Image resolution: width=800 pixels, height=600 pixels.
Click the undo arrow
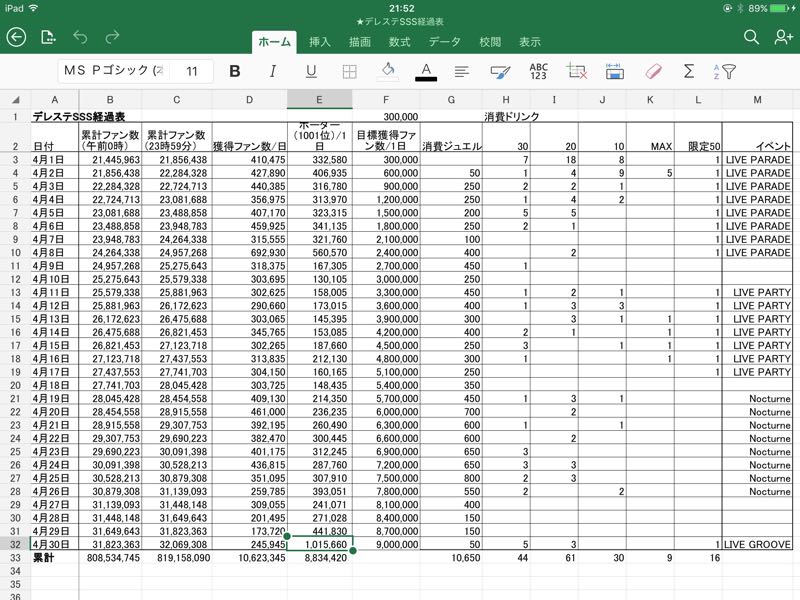tap(80, 37)
